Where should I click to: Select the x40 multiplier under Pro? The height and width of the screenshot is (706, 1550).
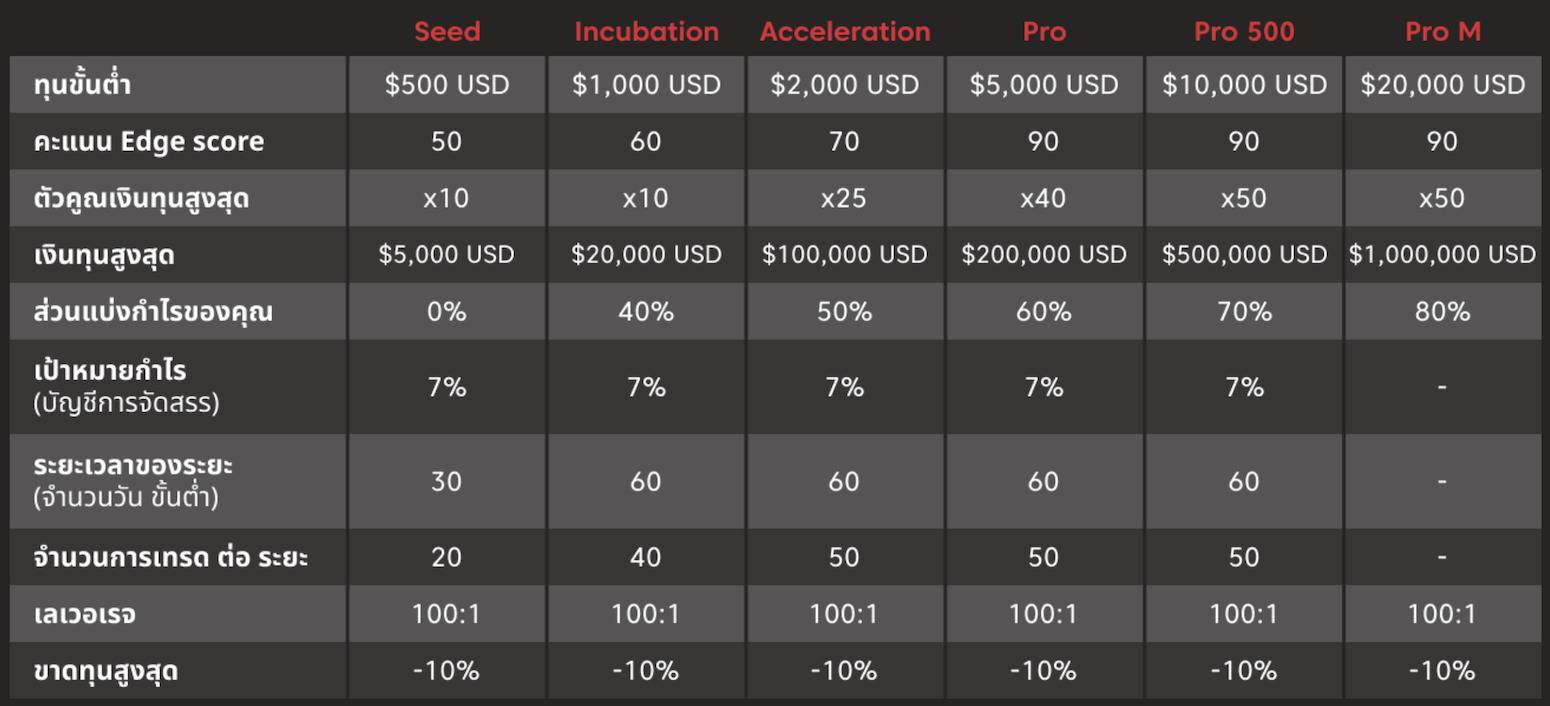tap(1044, 198)
